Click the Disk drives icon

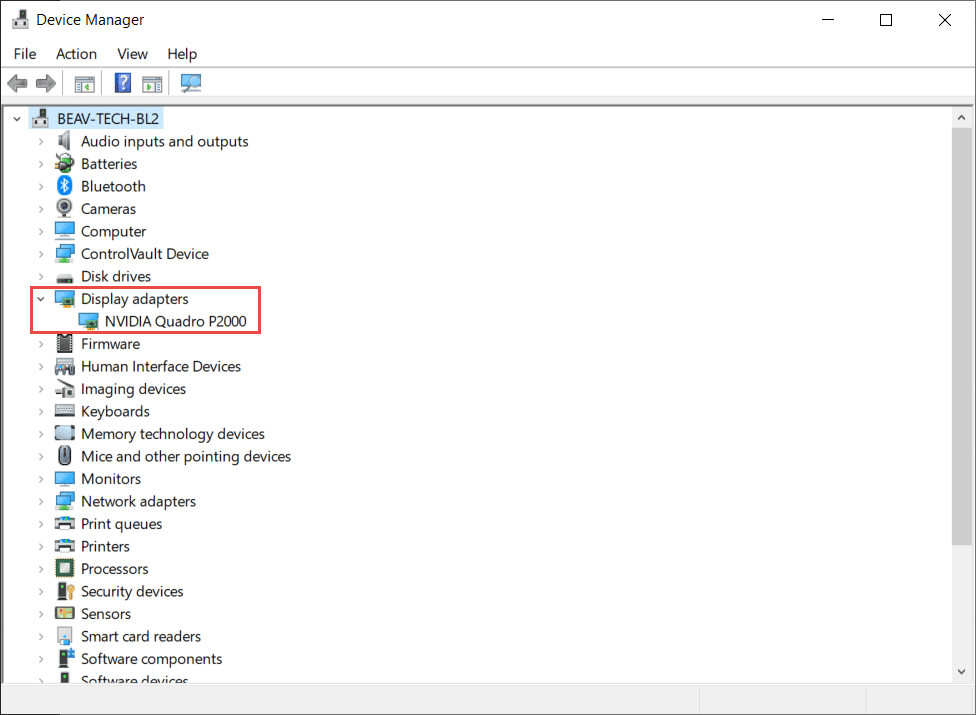[65, 278]
